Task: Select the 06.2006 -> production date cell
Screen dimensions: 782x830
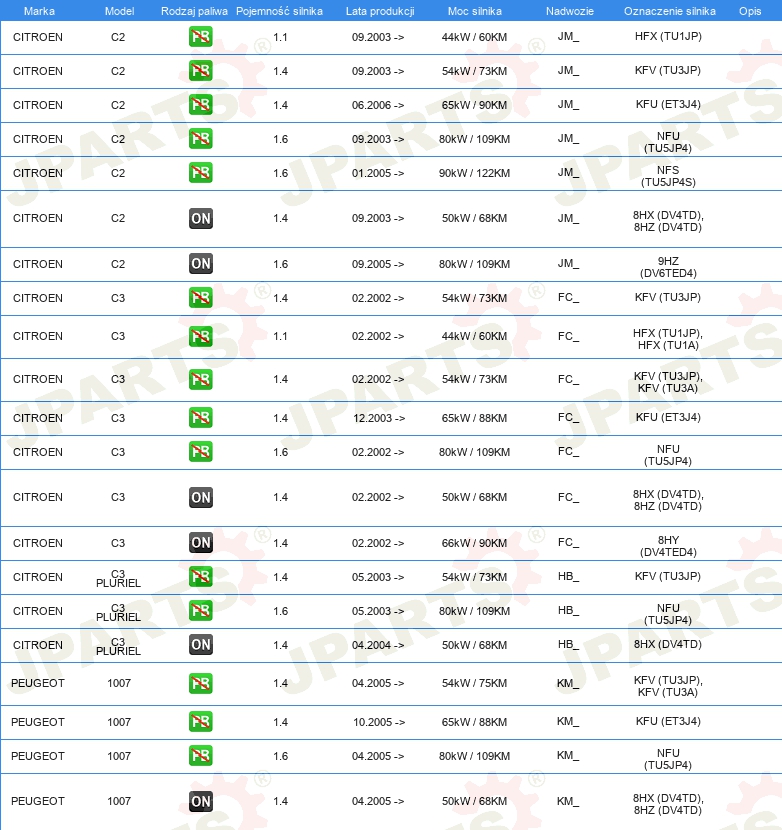Action: point(378,105)
